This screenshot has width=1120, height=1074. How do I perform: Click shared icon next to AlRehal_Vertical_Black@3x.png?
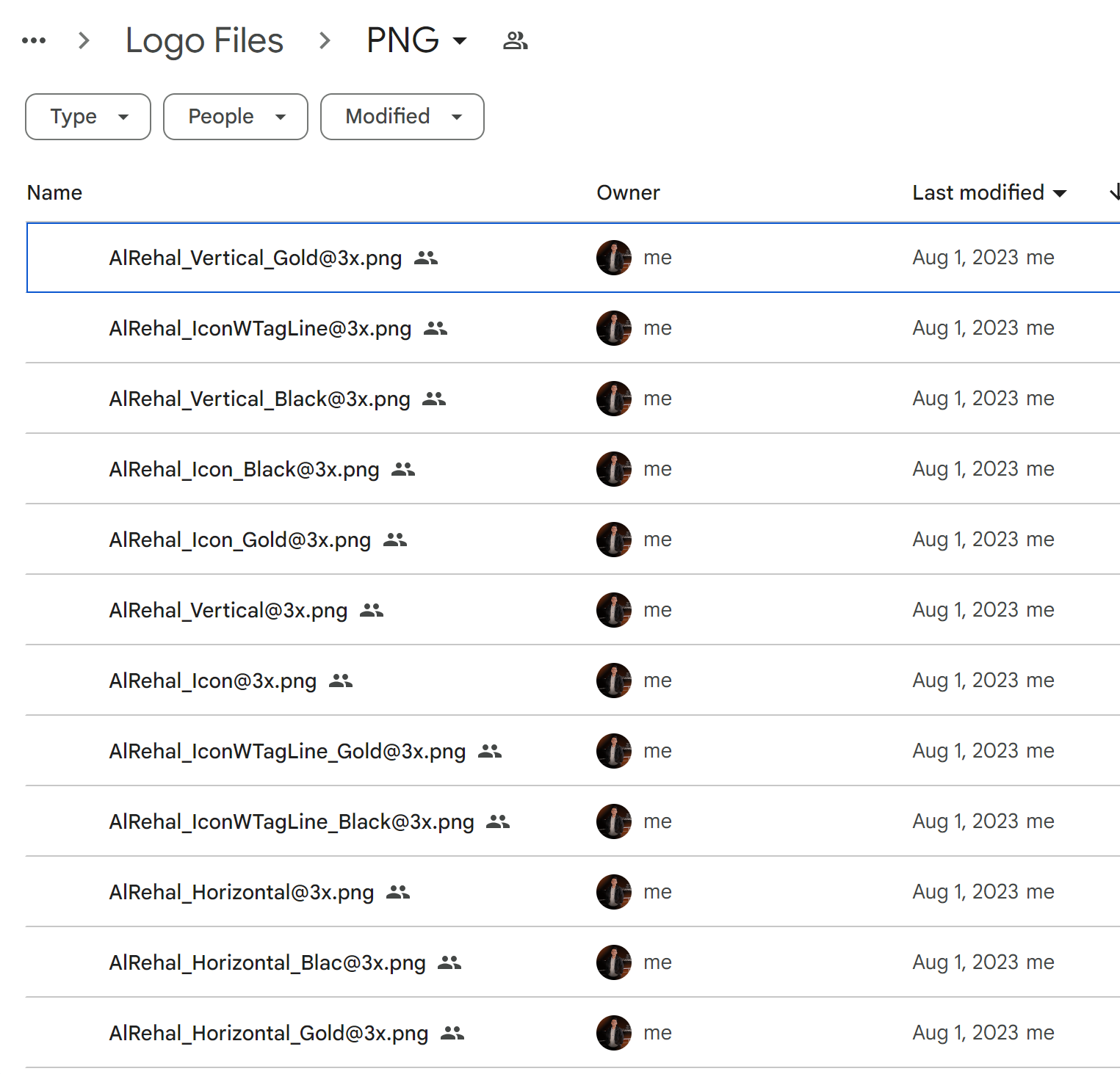pyautogui.click(x=434, y=399)
